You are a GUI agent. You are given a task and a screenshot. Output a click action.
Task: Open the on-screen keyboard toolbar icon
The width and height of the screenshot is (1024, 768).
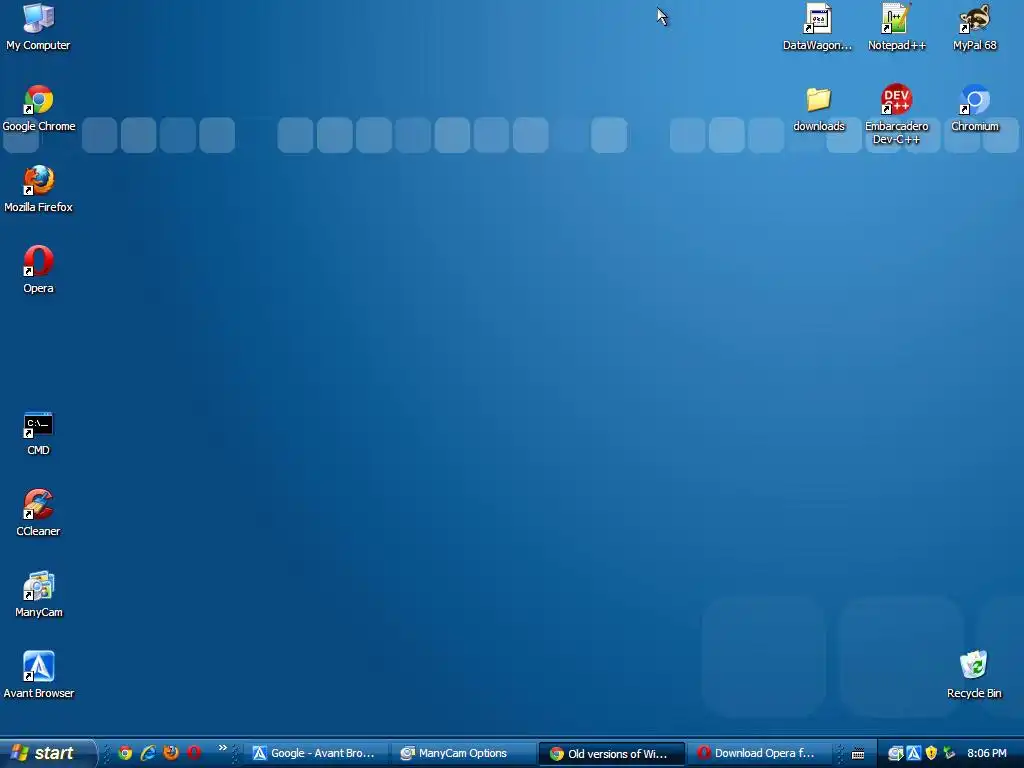click(x=858, y=754)
